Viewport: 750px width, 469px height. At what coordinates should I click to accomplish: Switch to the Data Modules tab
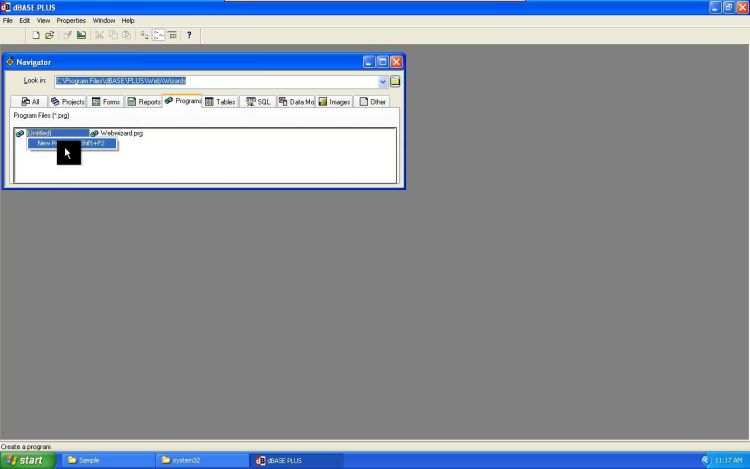point(296,102)
